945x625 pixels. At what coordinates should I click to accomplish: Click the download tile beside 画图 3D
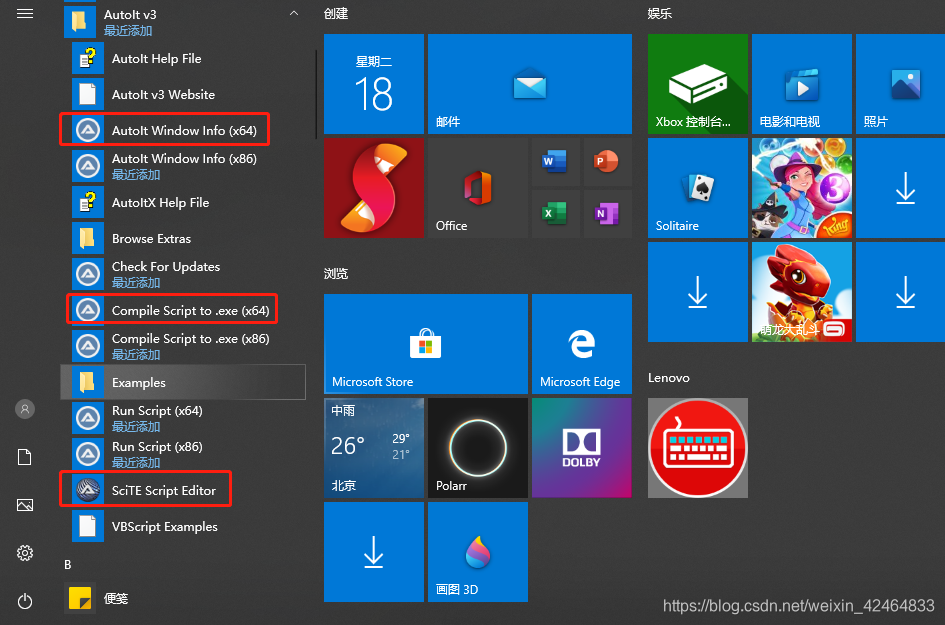pyautogui.click(x=374, y=552)
